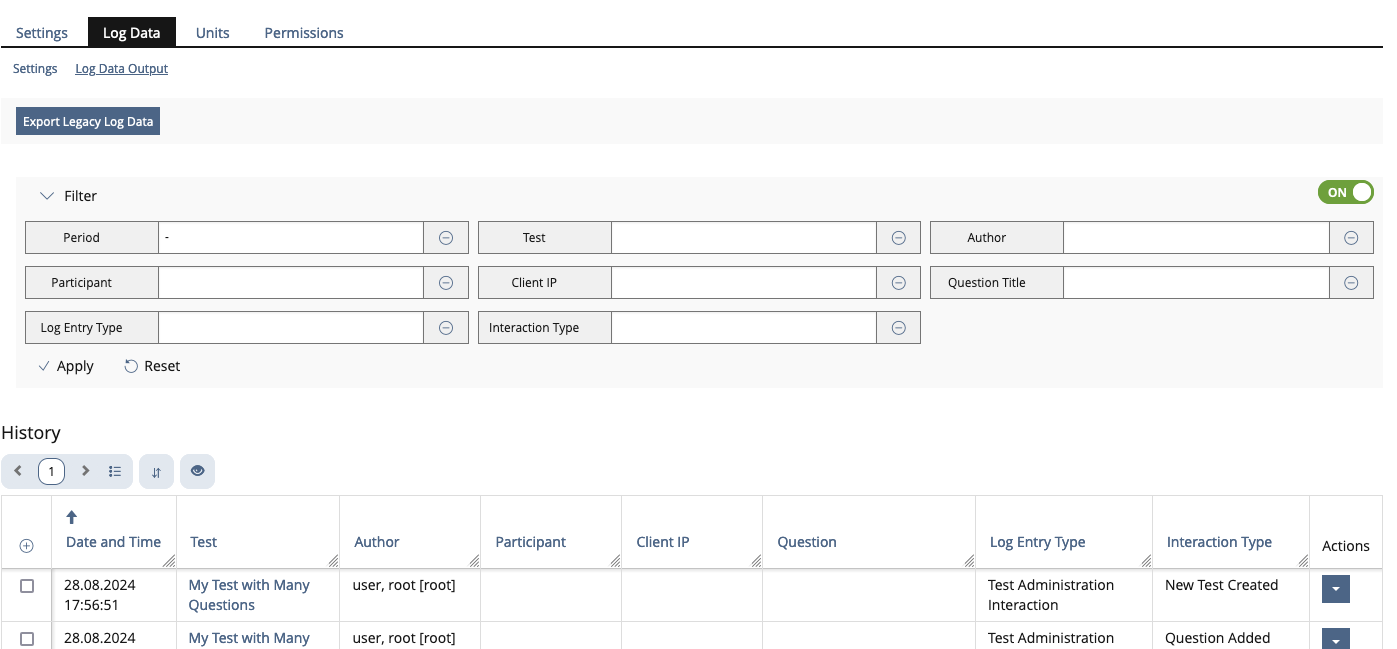Open Actions dropdown for Question Added entry
The height and width of the screenshot is (649, 1397).
tap(1336, 642)
